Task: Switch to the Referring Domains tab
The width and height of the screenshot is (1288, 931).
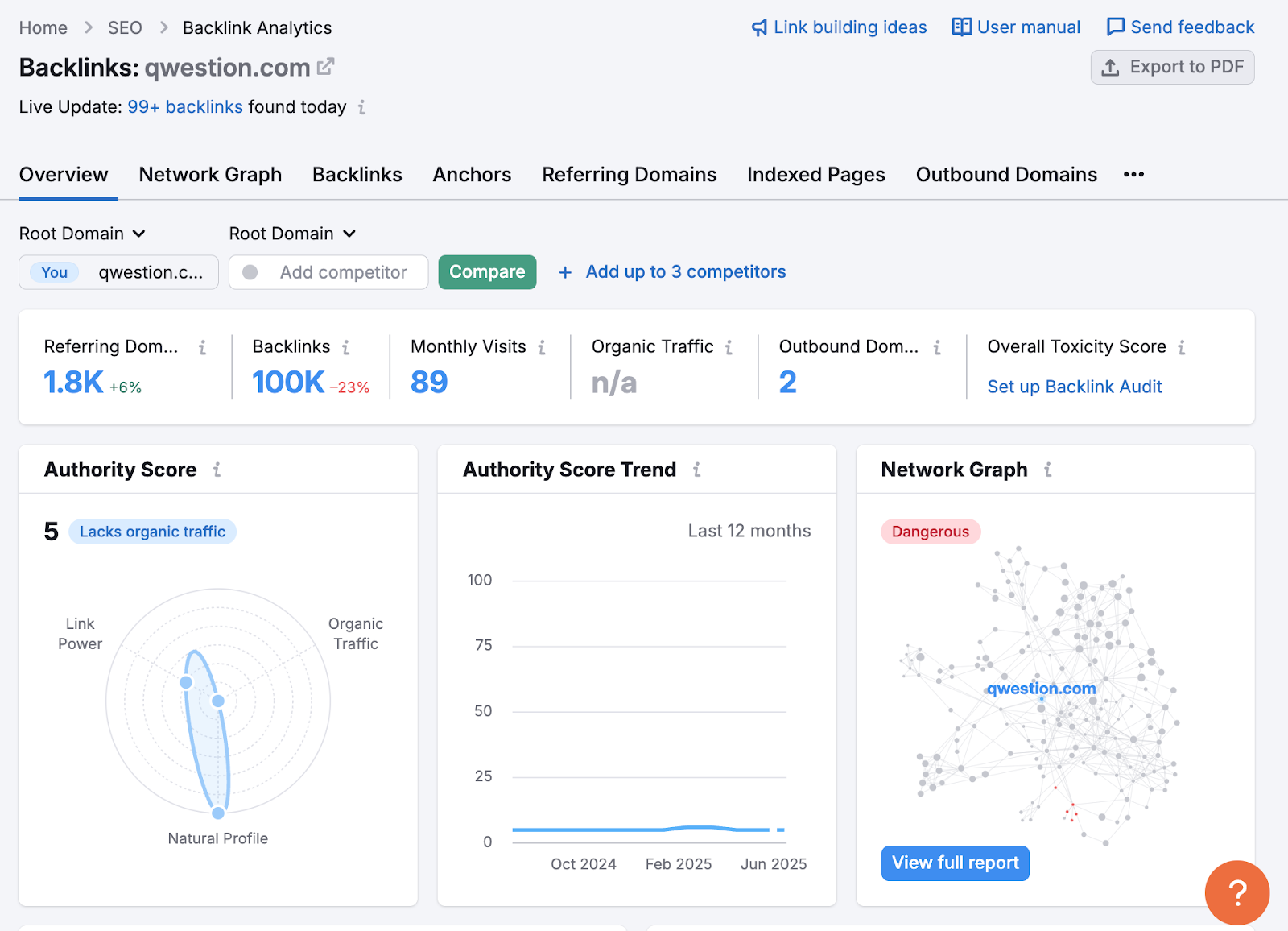Action: [629, 175]
